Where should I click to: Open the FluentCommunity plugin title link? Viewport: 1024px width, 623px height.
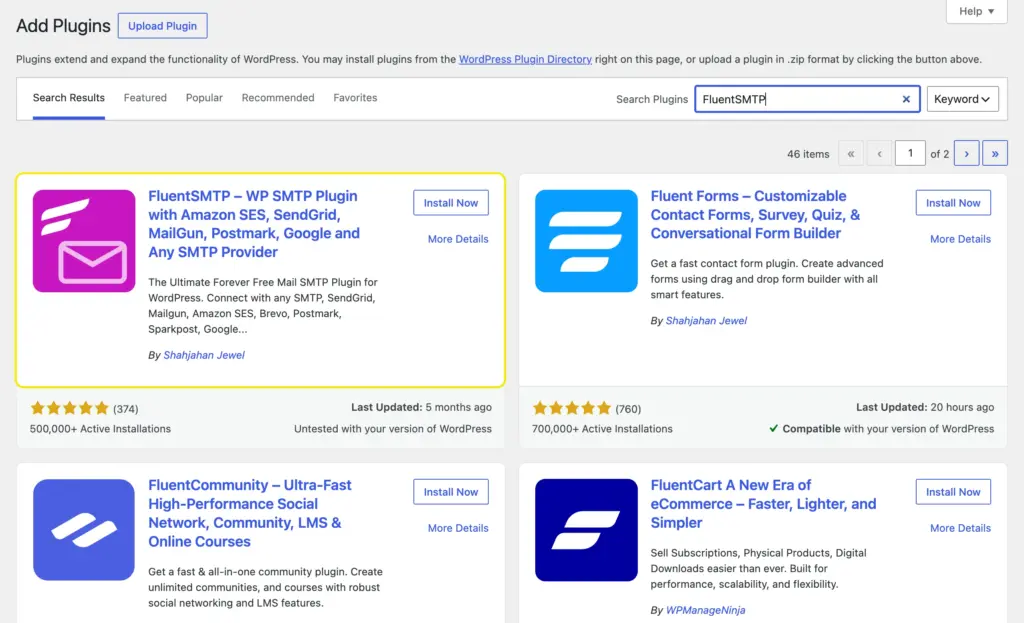click(249, 513)
